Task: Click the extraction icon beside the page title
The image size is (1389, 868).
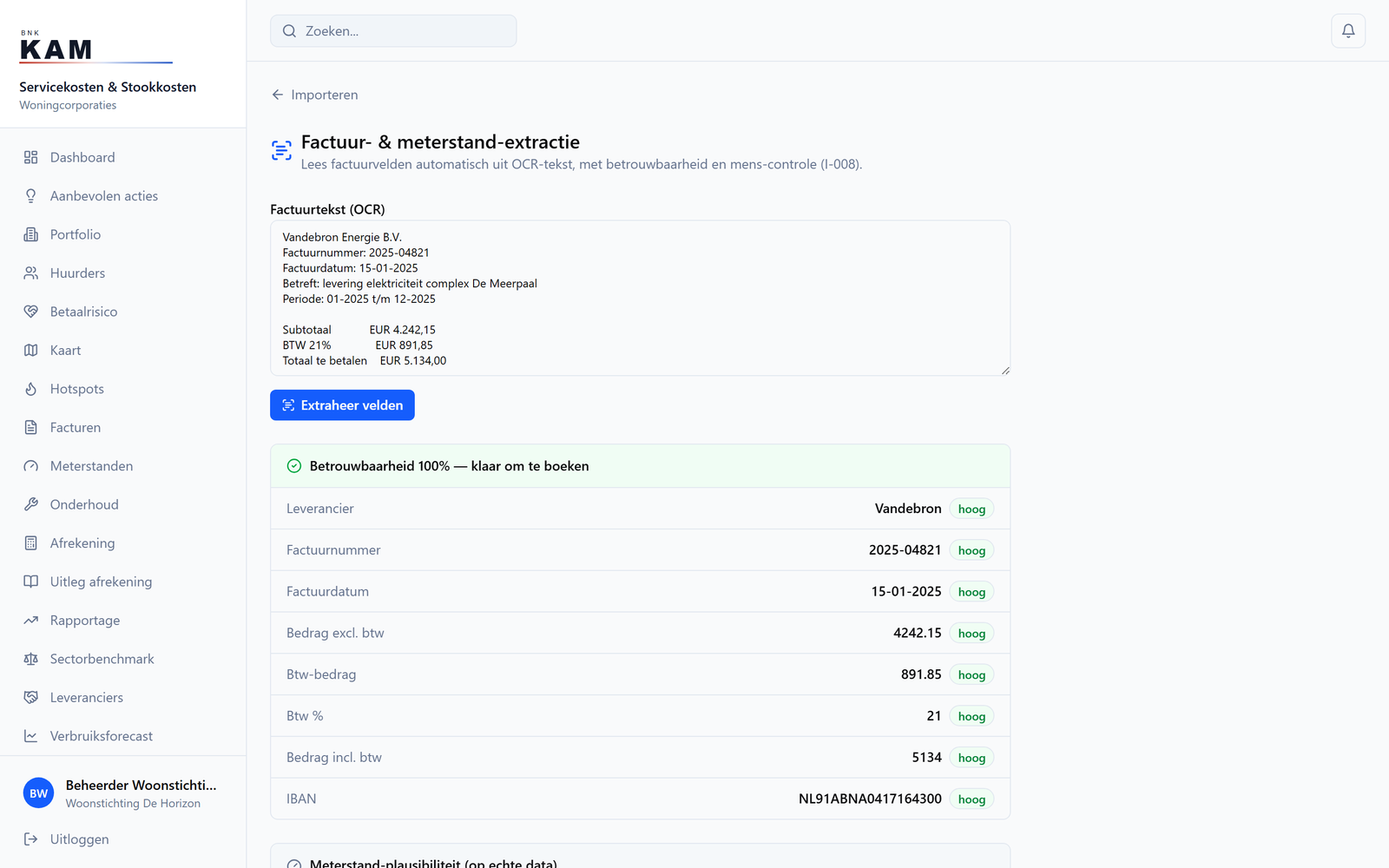Action: pyautogui.click(x=281, y=150)
